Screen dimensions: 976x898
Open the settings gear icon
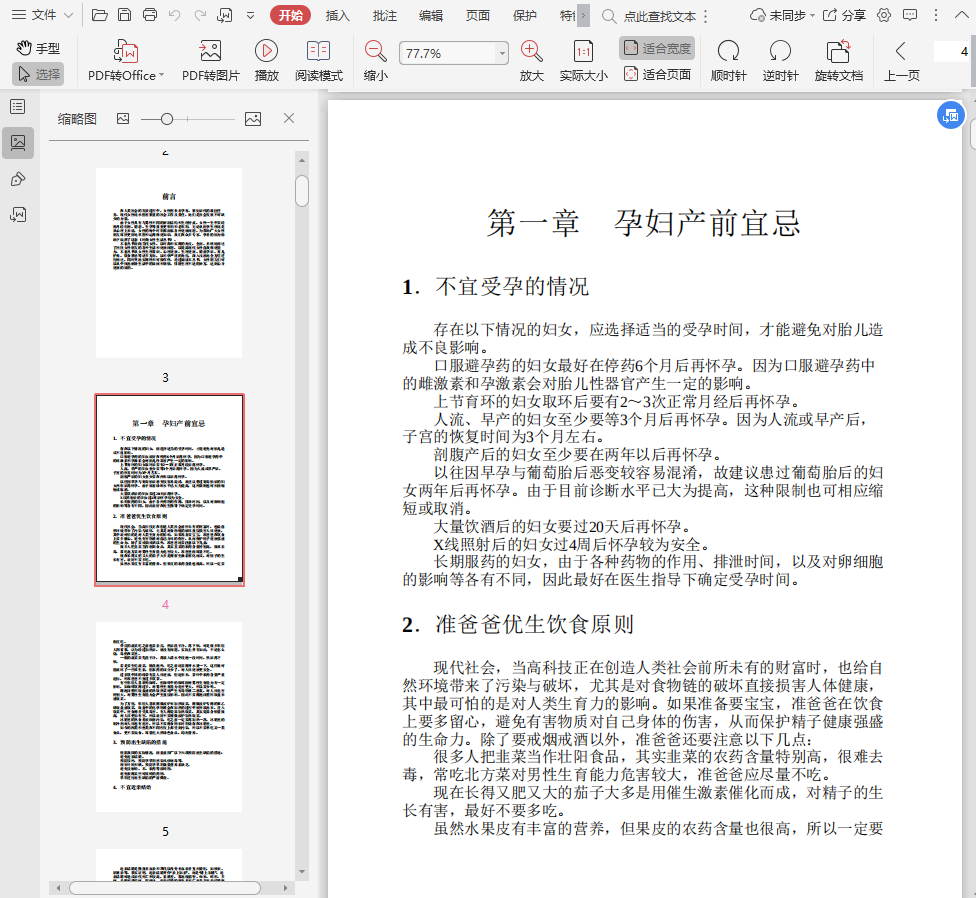[x=884, y=16]
